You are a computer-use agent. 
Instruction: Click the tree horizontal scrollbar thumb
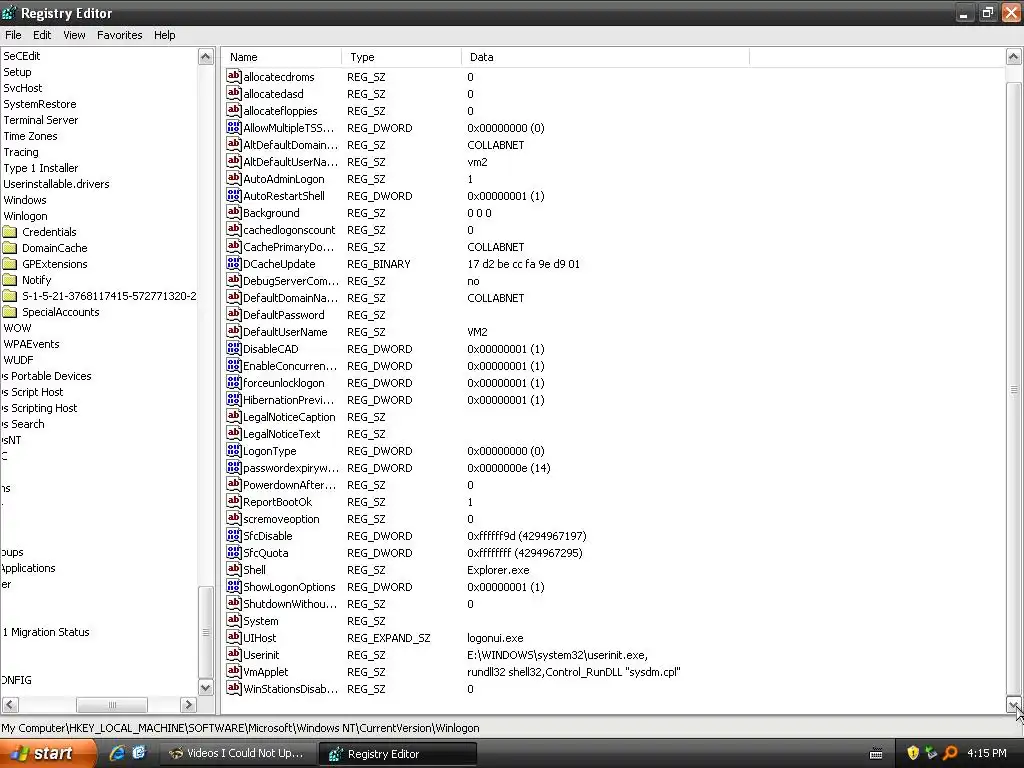click(x=112, y=705)
